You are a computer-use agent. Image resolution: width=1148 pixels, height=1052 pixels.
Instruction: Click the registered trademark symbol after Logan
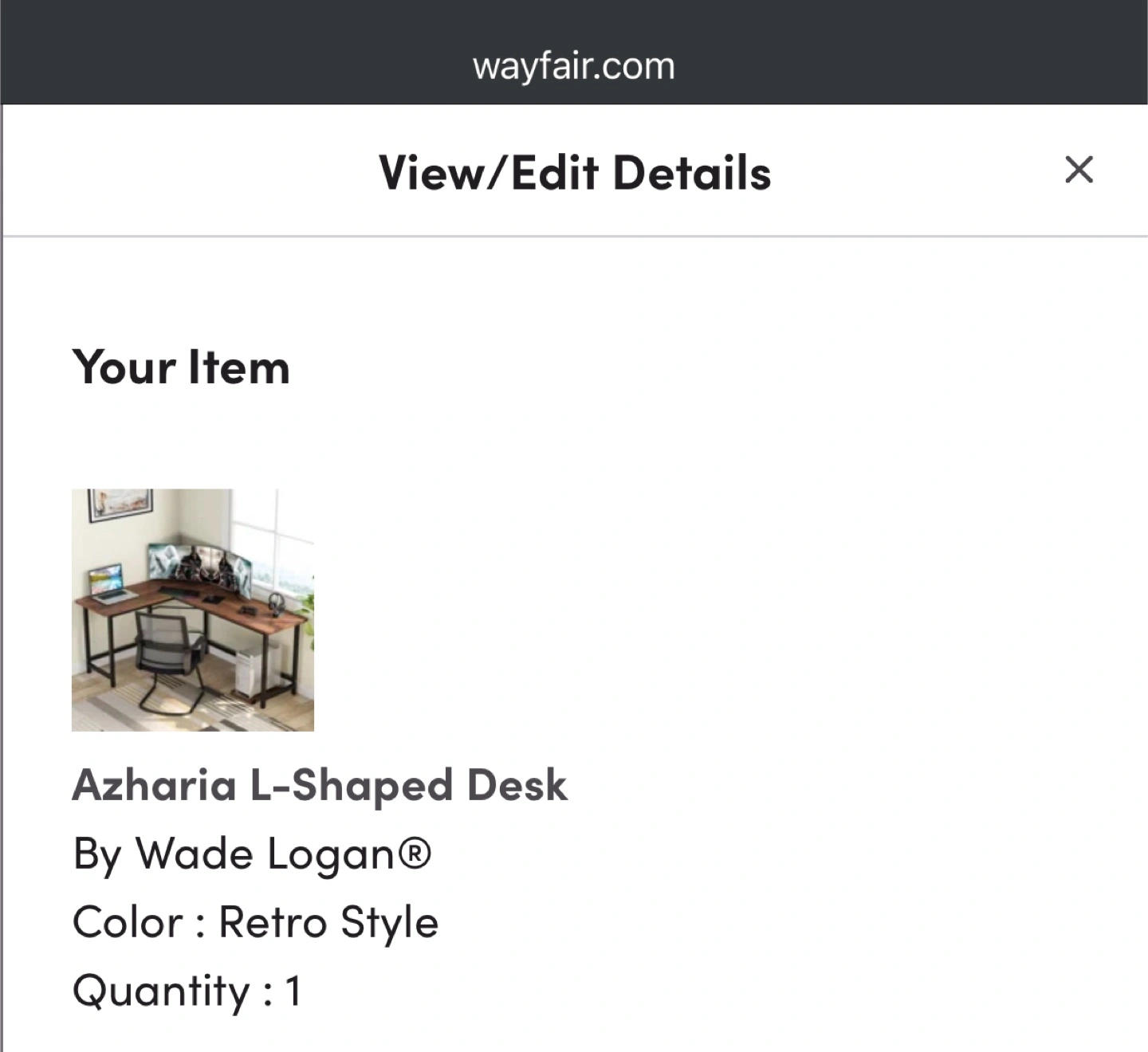click(415, 853)
